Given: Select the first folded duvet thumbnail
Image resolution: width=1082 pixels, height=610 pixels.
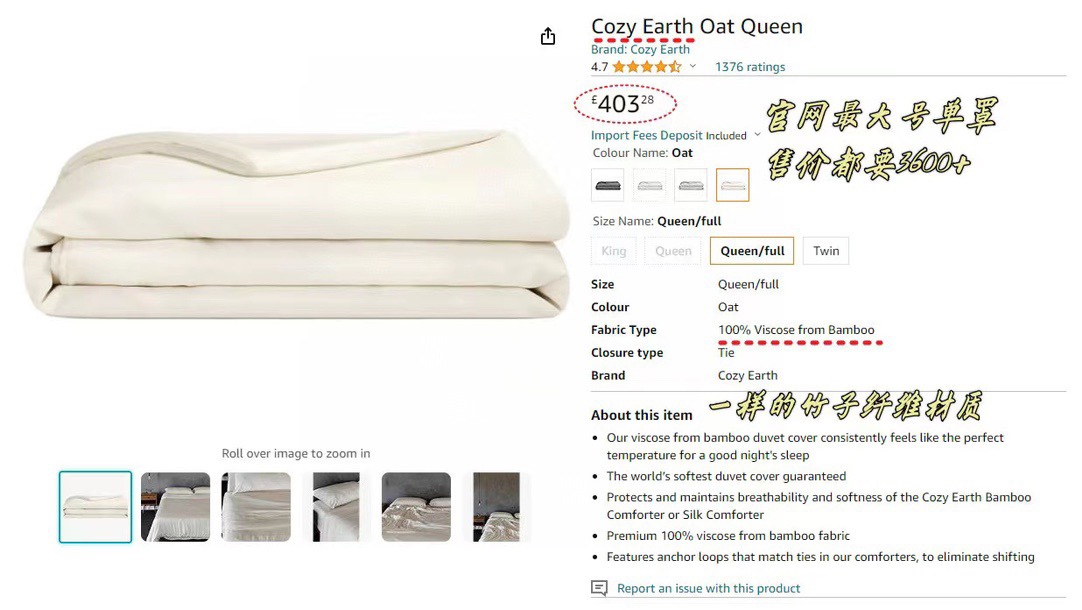Looking at the screenshot, I should pos(95,506).
